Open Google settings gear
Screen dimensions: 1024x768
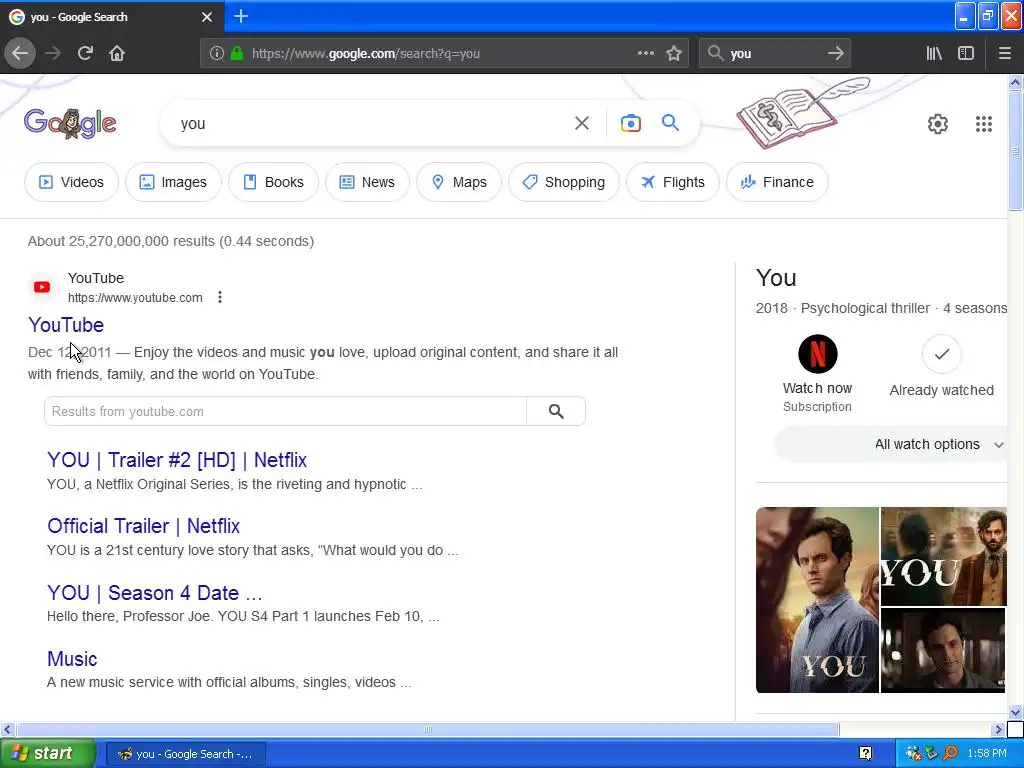click(x=938, y=123)
